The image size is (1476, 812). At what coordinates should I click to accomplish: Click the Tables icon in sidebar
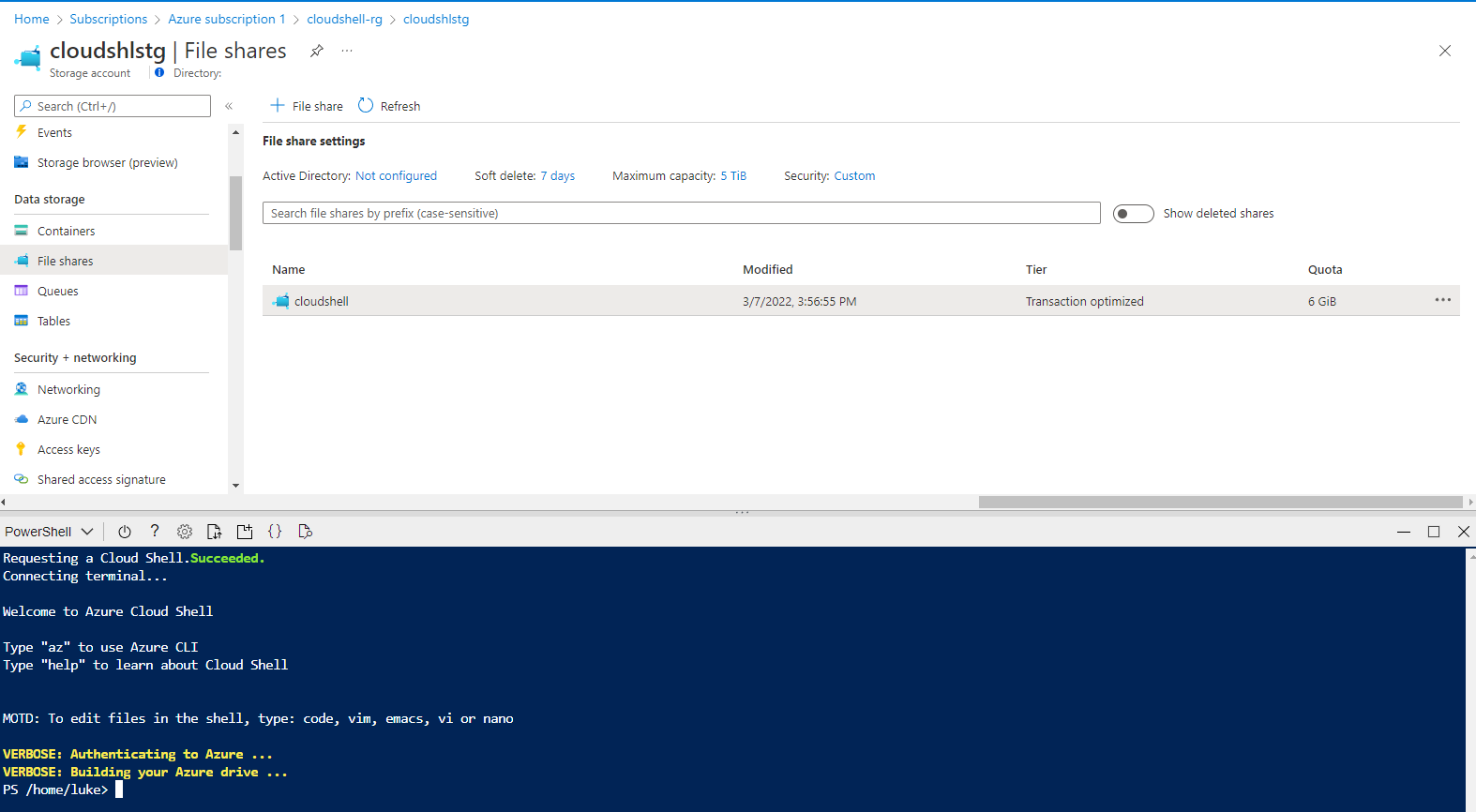[21, 321]
